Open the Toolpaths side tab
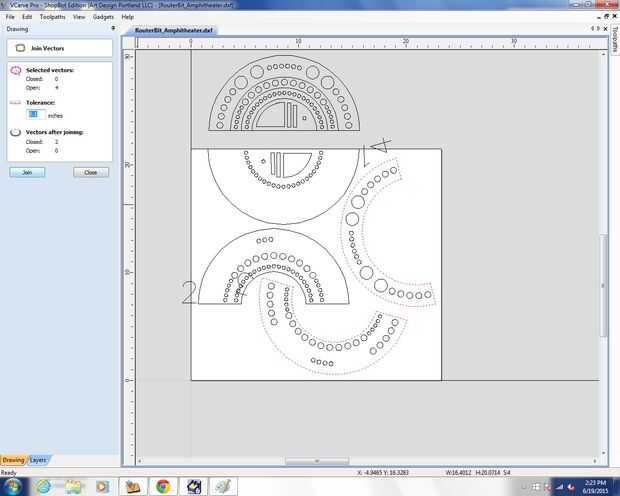This screenshot has height=496, width=620. pos(615,39)
